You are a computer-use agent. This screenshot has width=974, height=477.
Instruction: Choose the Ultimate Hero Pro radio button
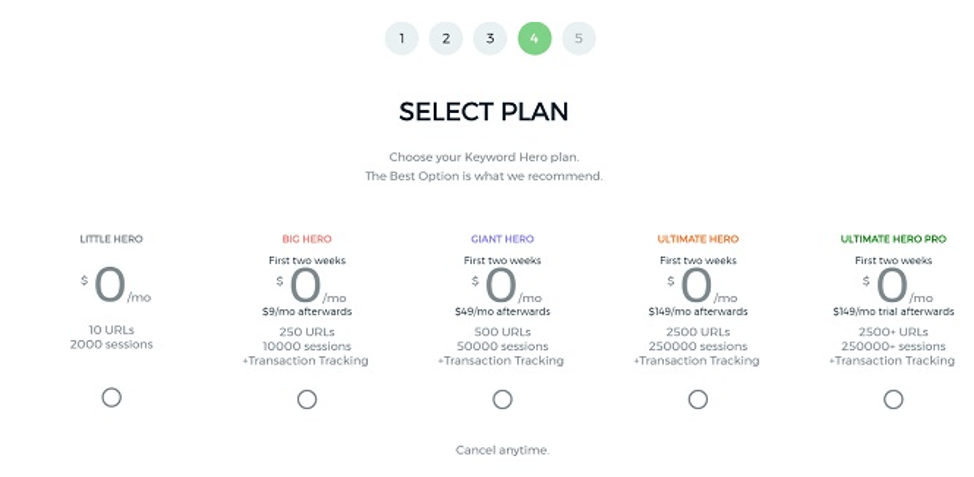pos(893,399)
